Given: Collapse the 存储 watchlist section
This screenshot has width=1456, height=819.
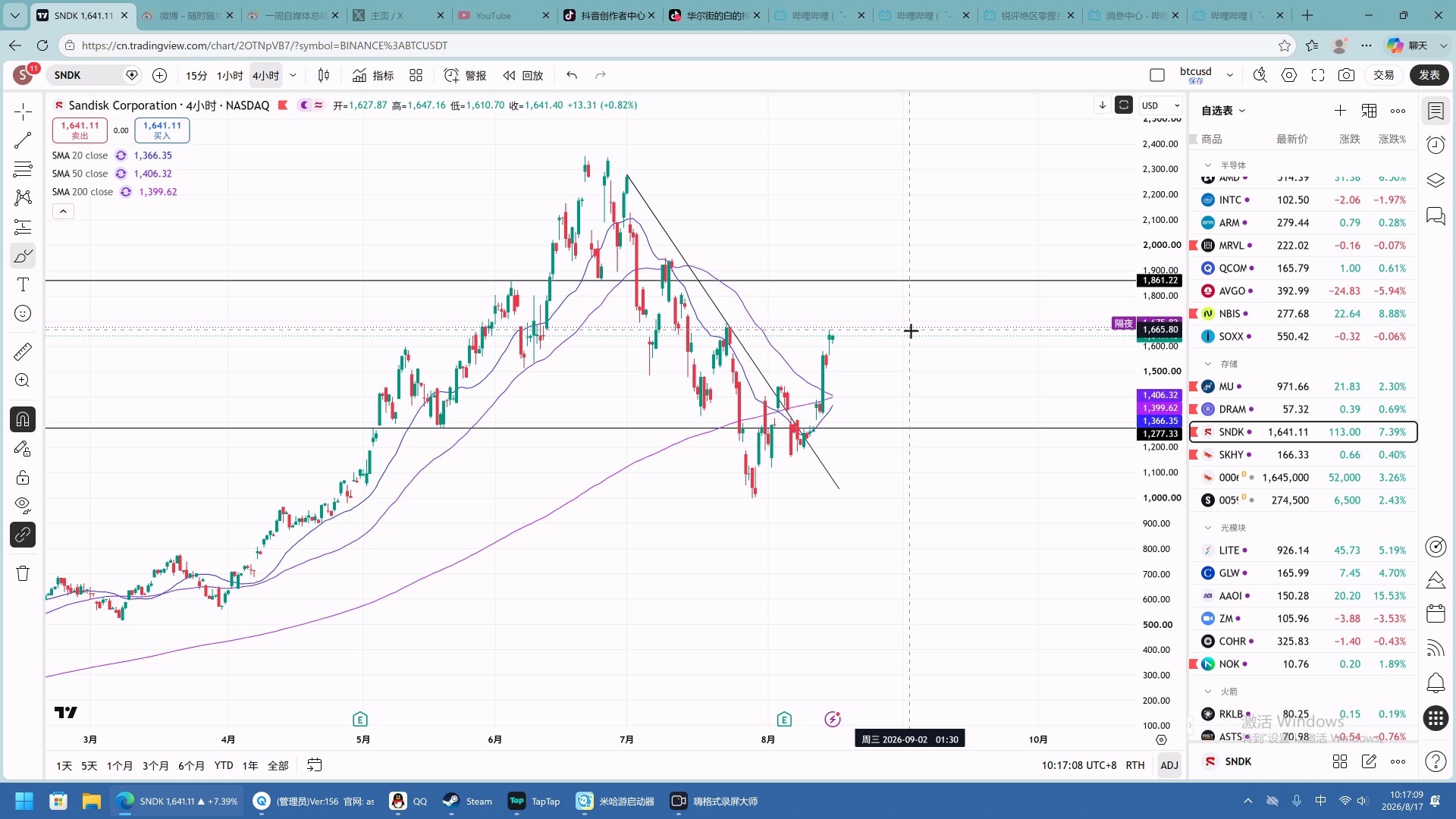Looking at the screenshot, I should coord(1208,364).
